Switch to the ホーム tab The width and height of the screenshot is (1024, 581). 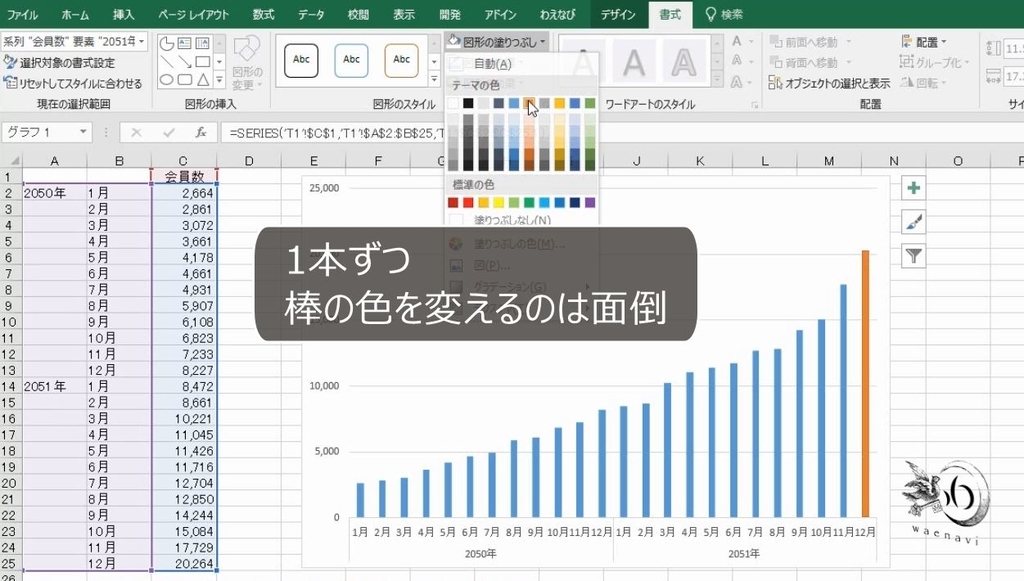tap(75, 14)
